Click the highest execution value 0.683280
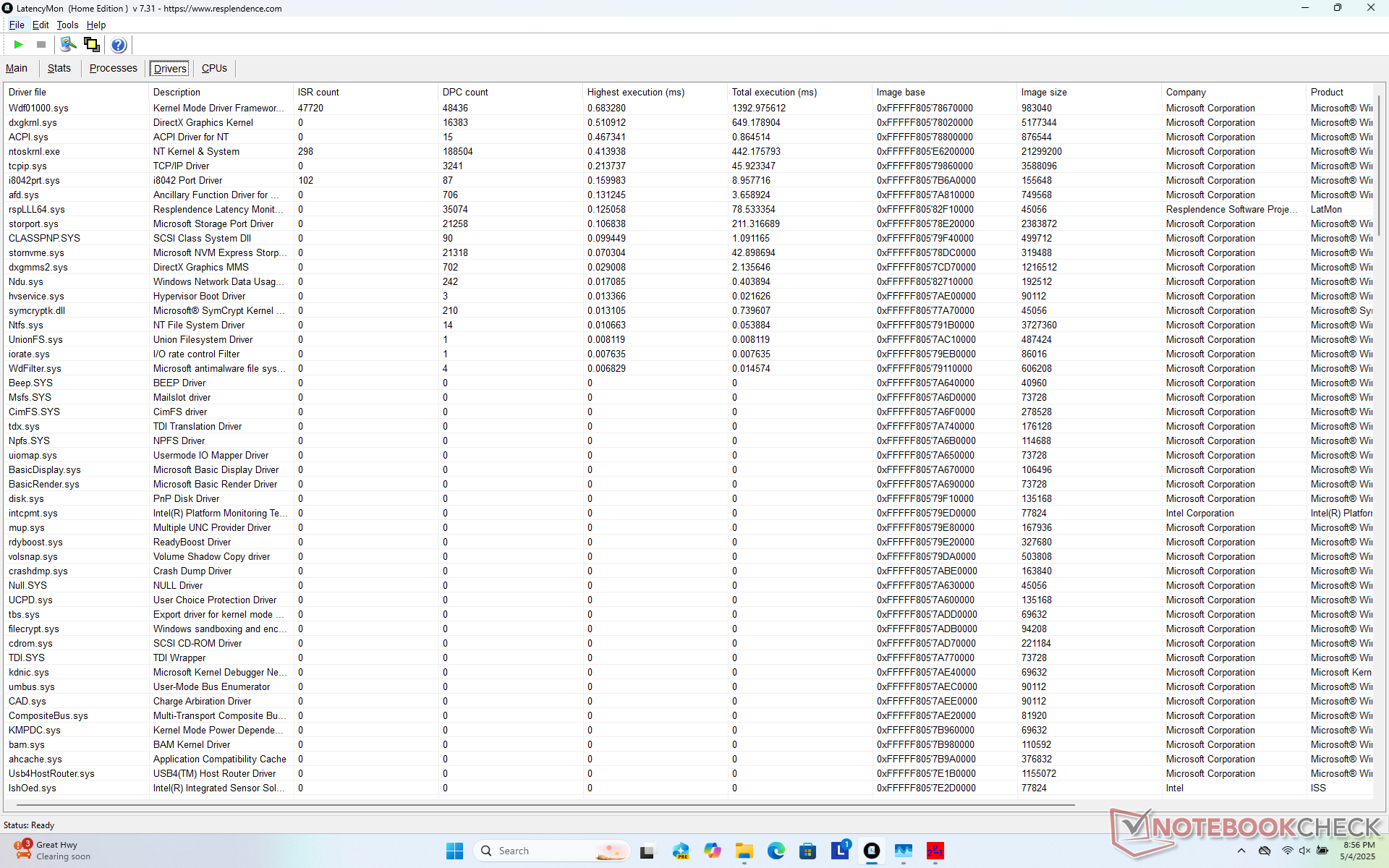1389x868 pixels. pyautogui.click(x=606, y=108)
